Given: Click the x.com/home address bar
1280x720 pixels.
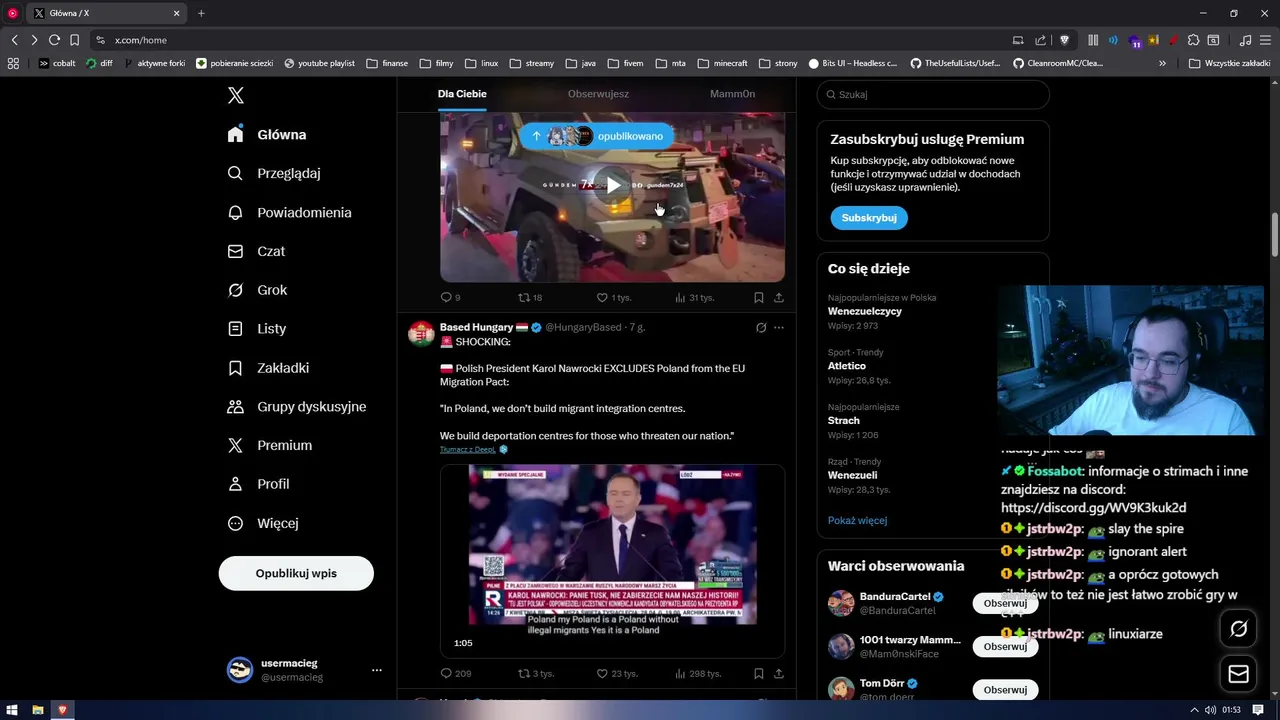Looking at the screenshot, I should tap(548, 40).
